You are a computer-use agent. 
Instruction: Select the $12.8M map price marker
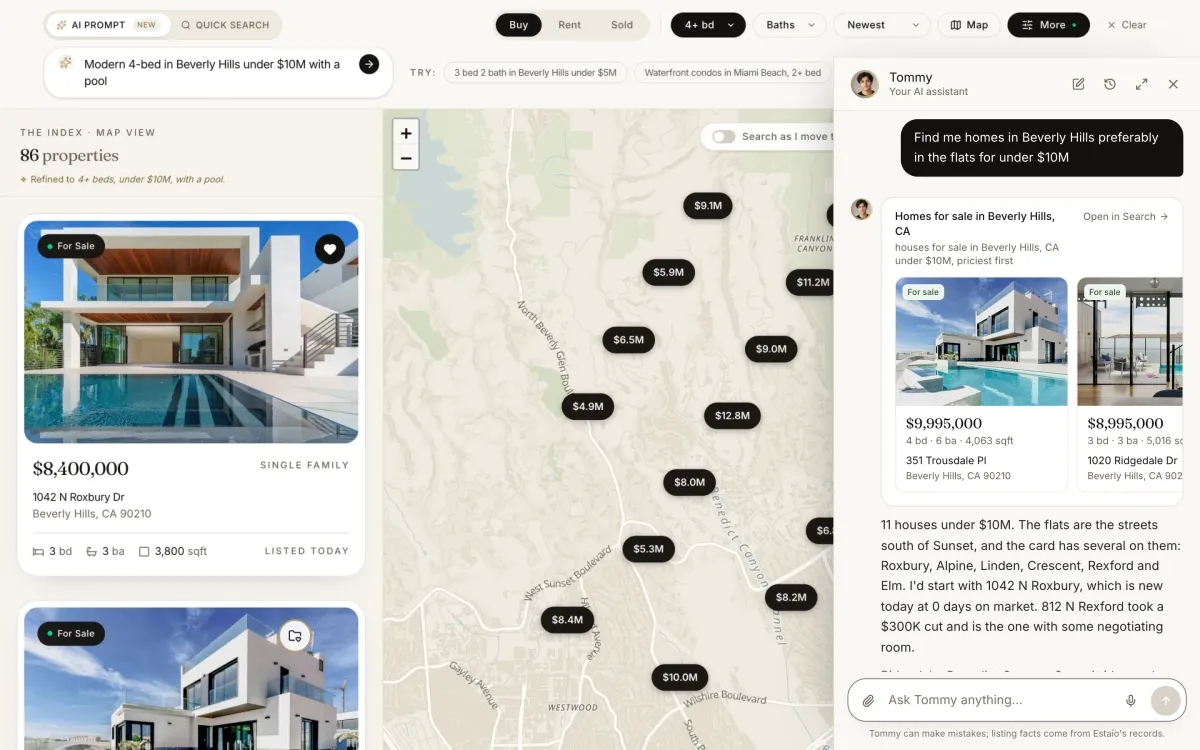pos(733,415)
